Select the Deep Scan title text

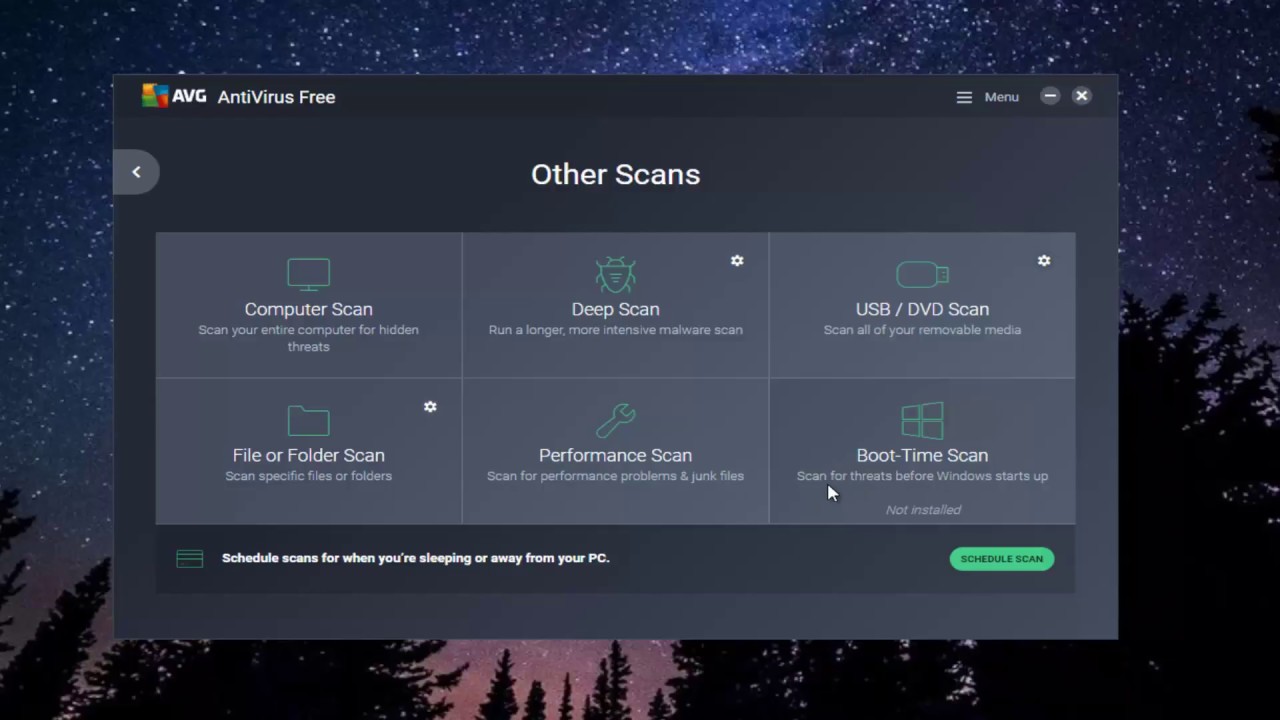point(615,309)
